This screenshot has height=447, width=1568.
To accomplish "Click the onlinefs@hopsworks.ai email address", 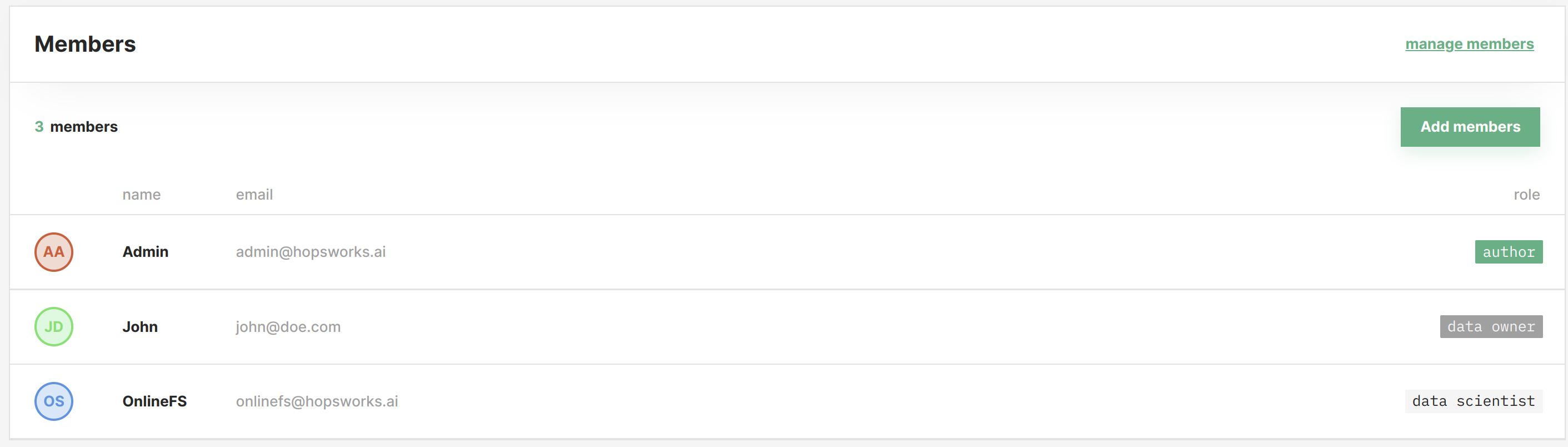I will pos(317,401).
